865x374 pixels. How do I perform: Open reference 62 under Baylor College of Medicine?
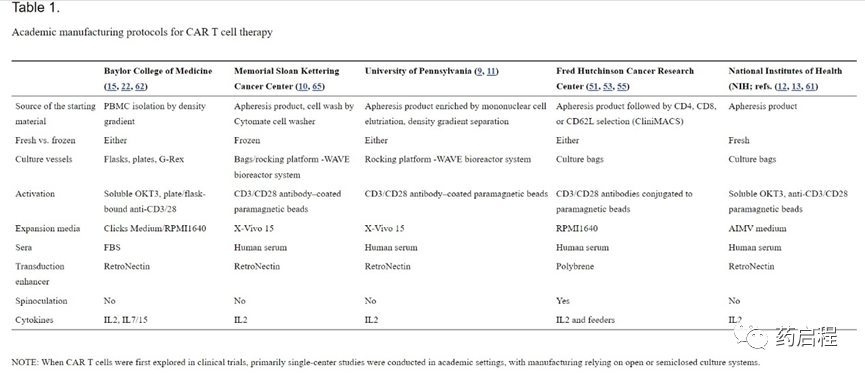(140, 87)
